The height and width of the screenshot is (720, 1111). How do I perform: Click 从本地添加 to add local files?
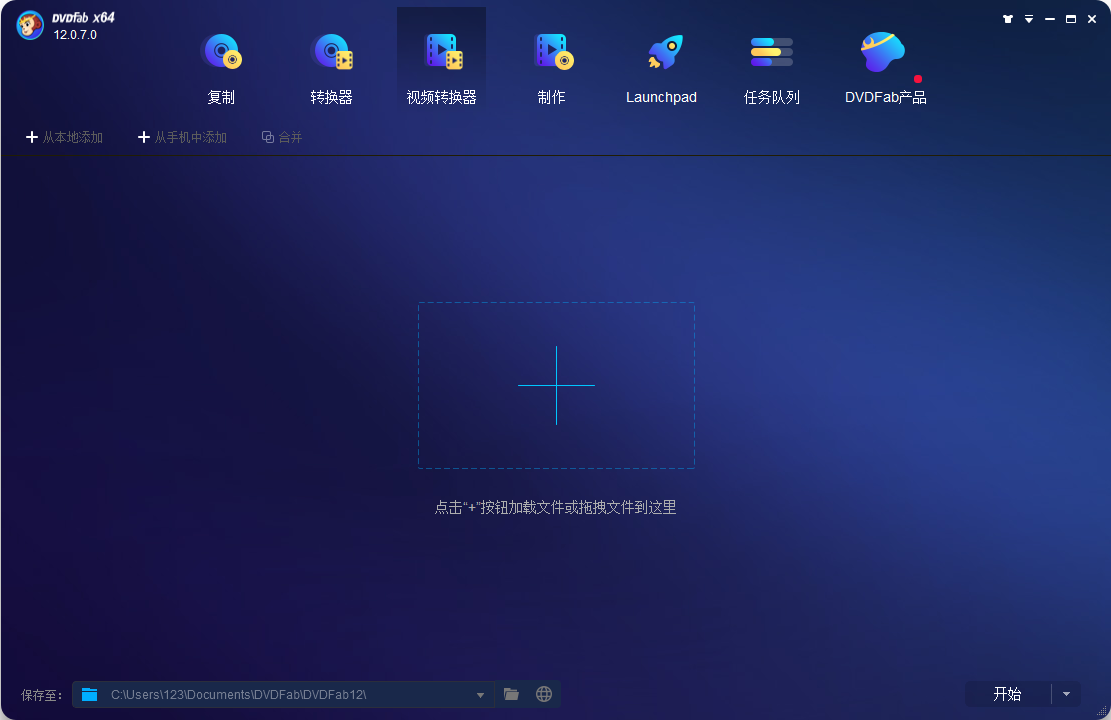[x=64, y=137]
